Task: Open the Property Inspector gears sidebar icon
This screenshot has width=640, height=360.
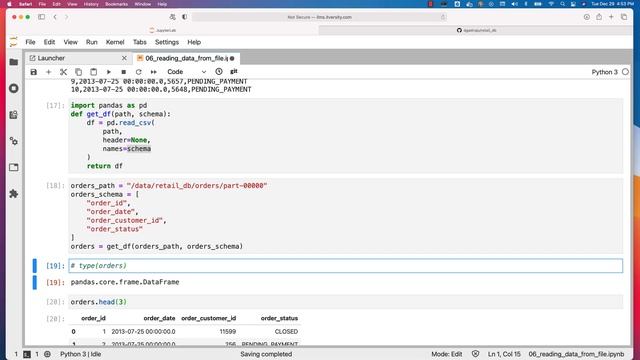Action: 13,141
